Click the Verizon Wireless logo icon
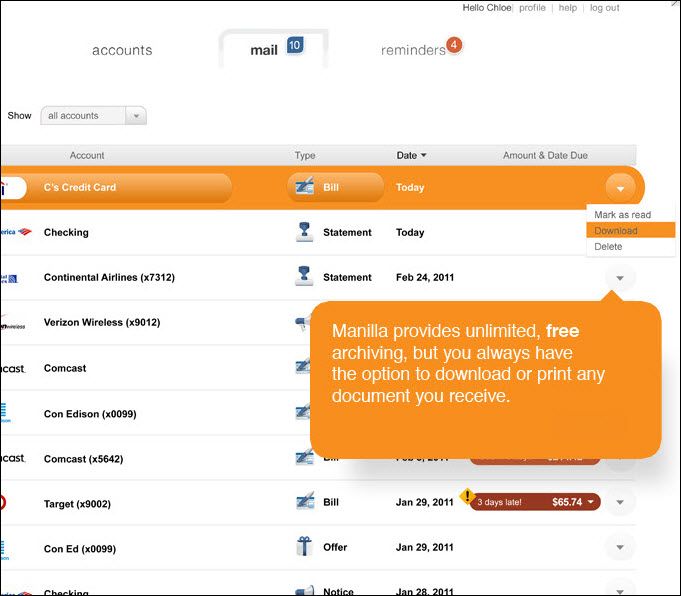 (x=13, y=324)
